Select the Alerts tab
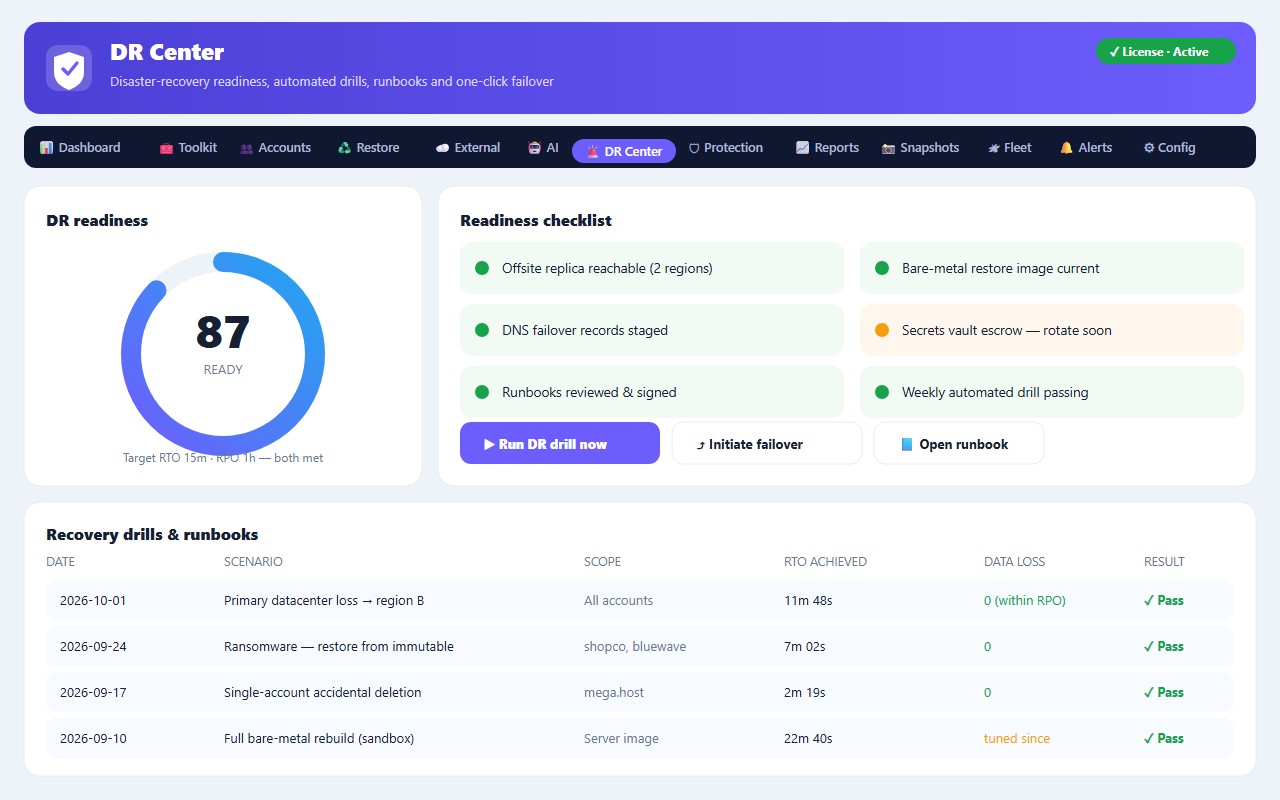The image size is (1280, 800). [x=1086, y=148]
